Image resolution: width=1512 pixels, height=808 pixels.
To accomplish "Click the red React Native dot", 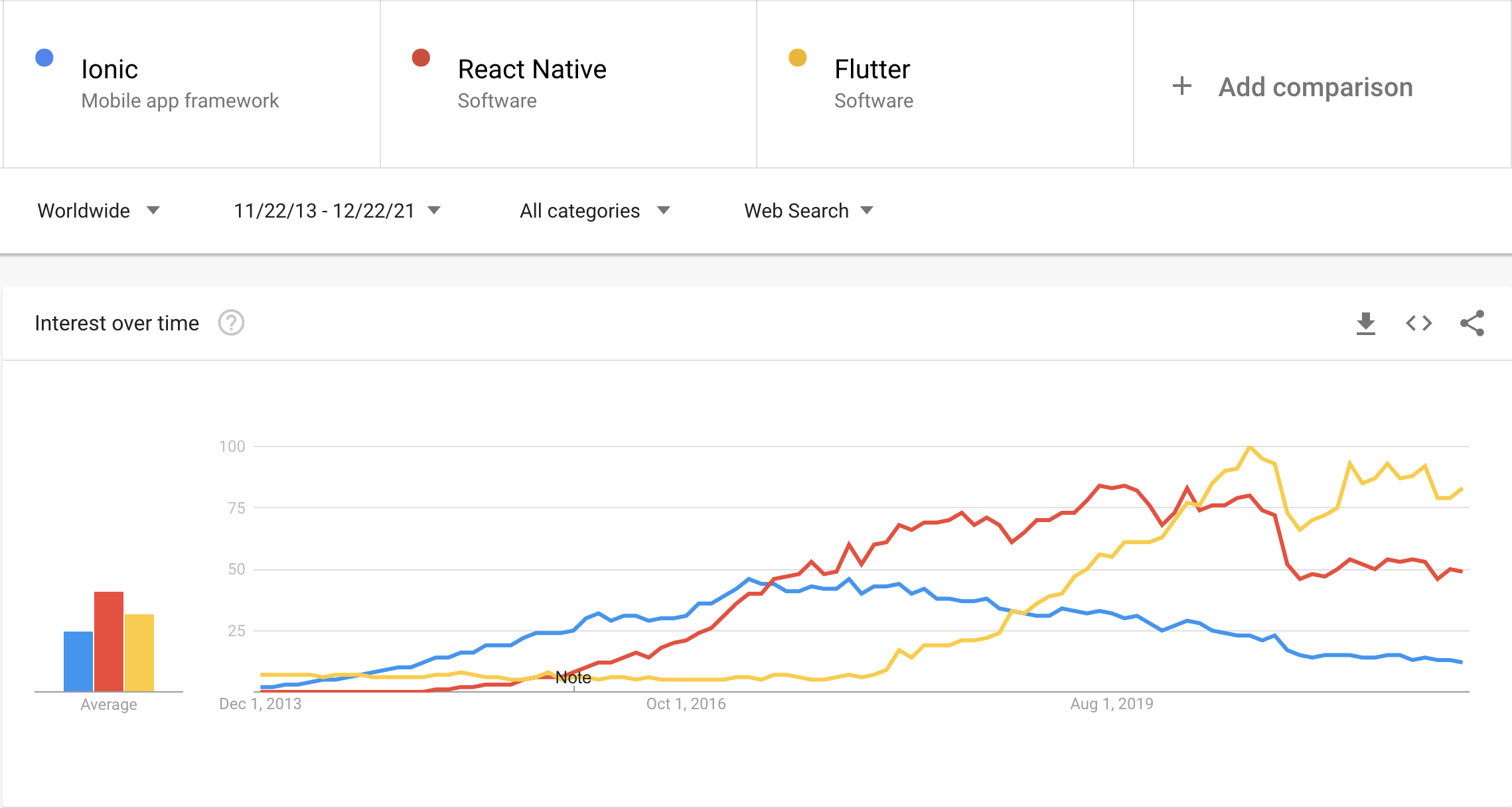I will (421, 58).
